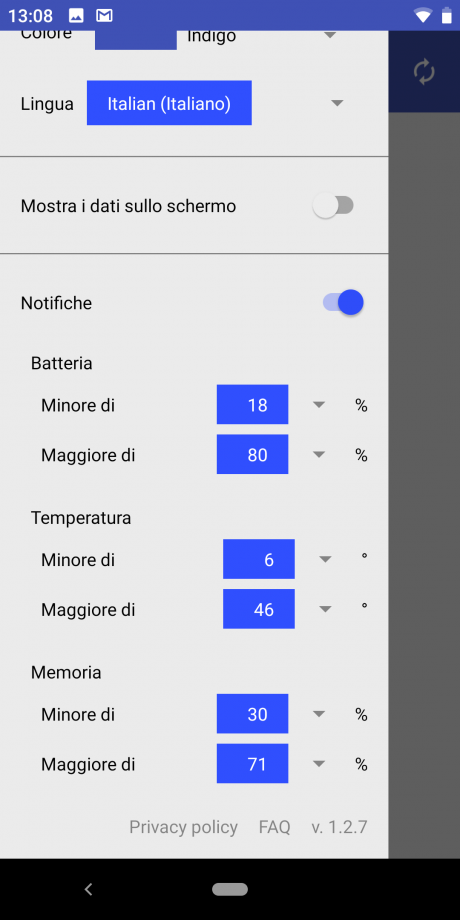The height and width of the screenshot is (920, 460).
Task: Disable the Notifiche switch
Action: [x=343, y=303]
